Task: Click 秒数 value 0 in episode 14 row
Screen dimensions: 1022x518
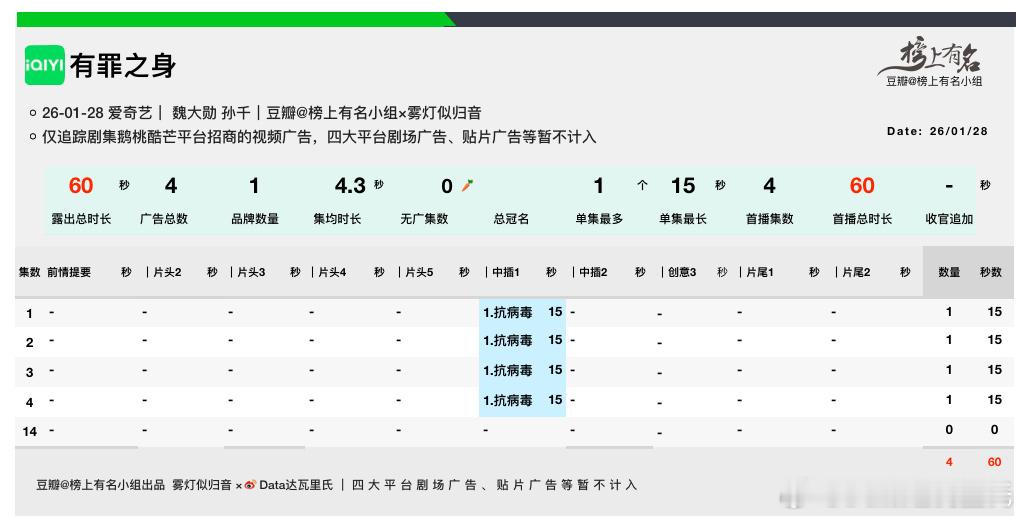Action: (x=994, y=429)
